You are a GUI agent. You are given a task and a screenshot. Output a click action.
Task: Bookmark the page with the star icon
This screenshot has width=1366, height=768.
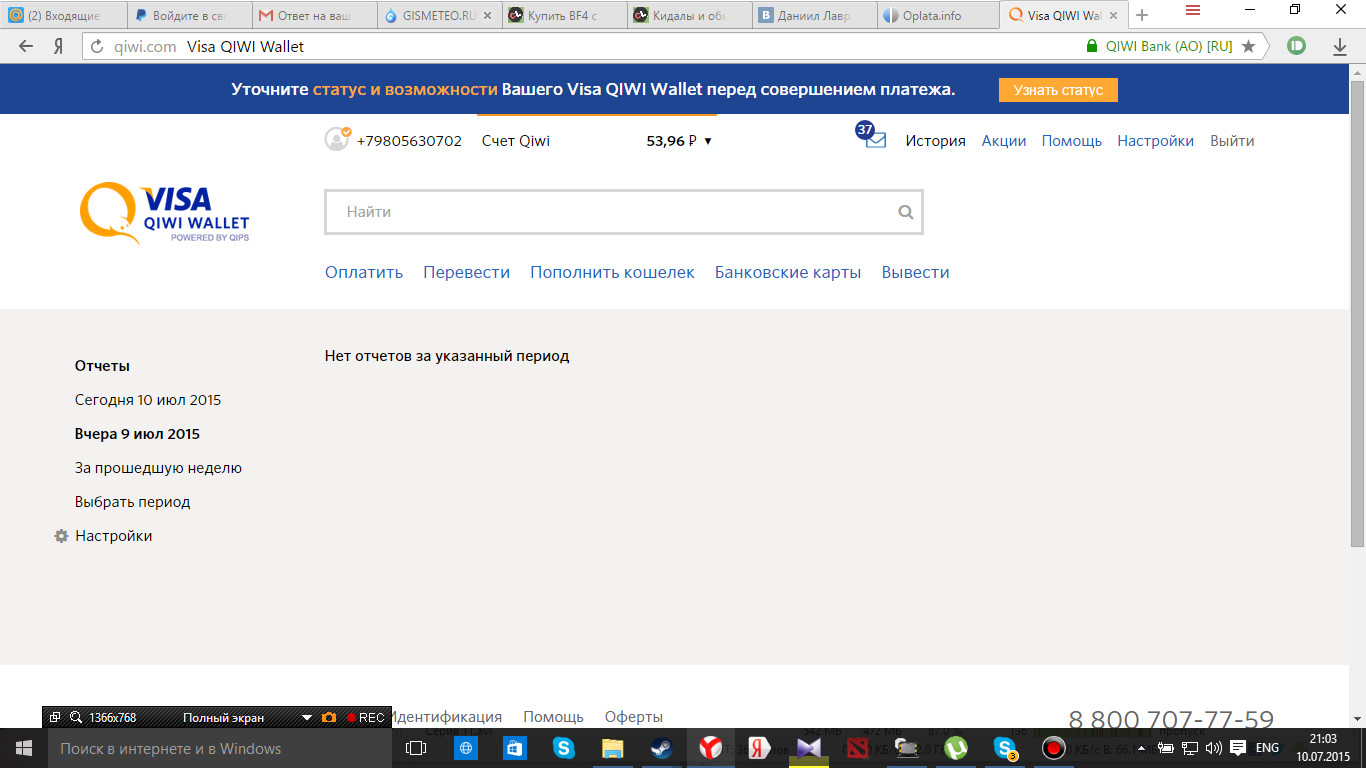(x=1248, y=46)
